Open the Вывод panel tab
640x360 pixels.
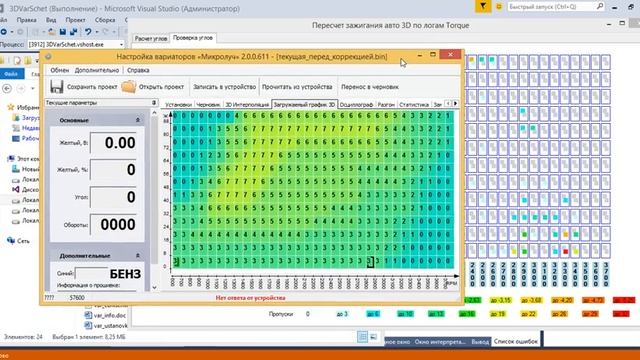pyautogui.click(x=480, y=342)
